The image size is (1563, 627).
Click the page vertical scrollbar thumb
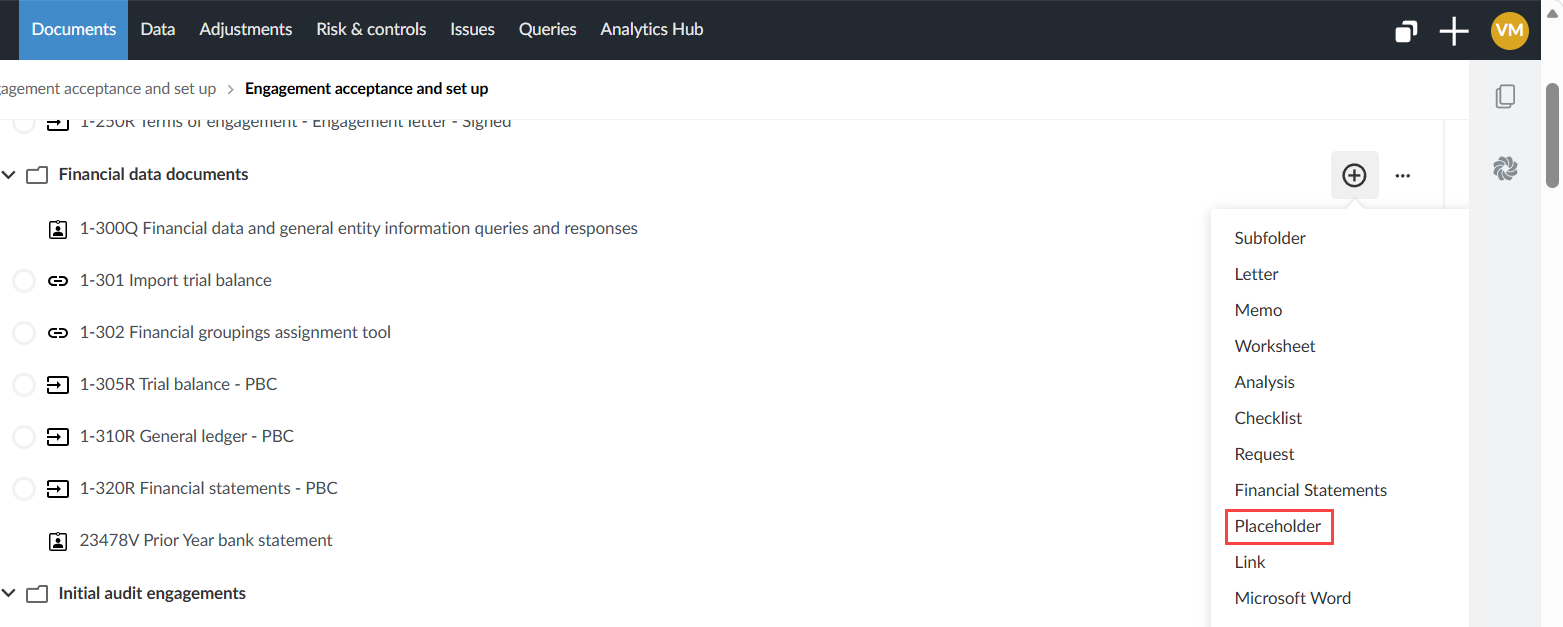1552,135
